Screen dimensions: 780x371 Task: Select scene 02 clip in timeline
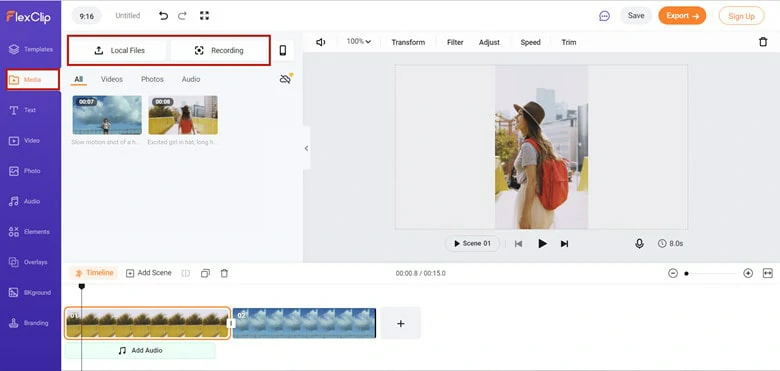pos(304,323)
